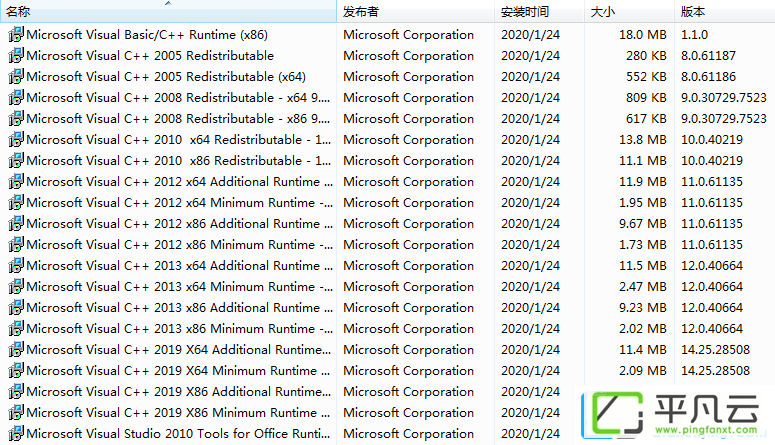The height and width of the screenshot is (445, 775).
Task: Click icon of Visual C++ 2013 x64 Minimum Runtime
Action: (x=16, y=287)
